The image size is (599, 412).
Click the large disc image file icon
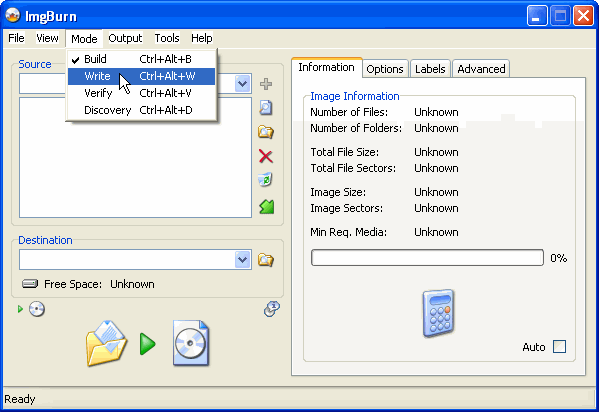(x=191, y=343)
